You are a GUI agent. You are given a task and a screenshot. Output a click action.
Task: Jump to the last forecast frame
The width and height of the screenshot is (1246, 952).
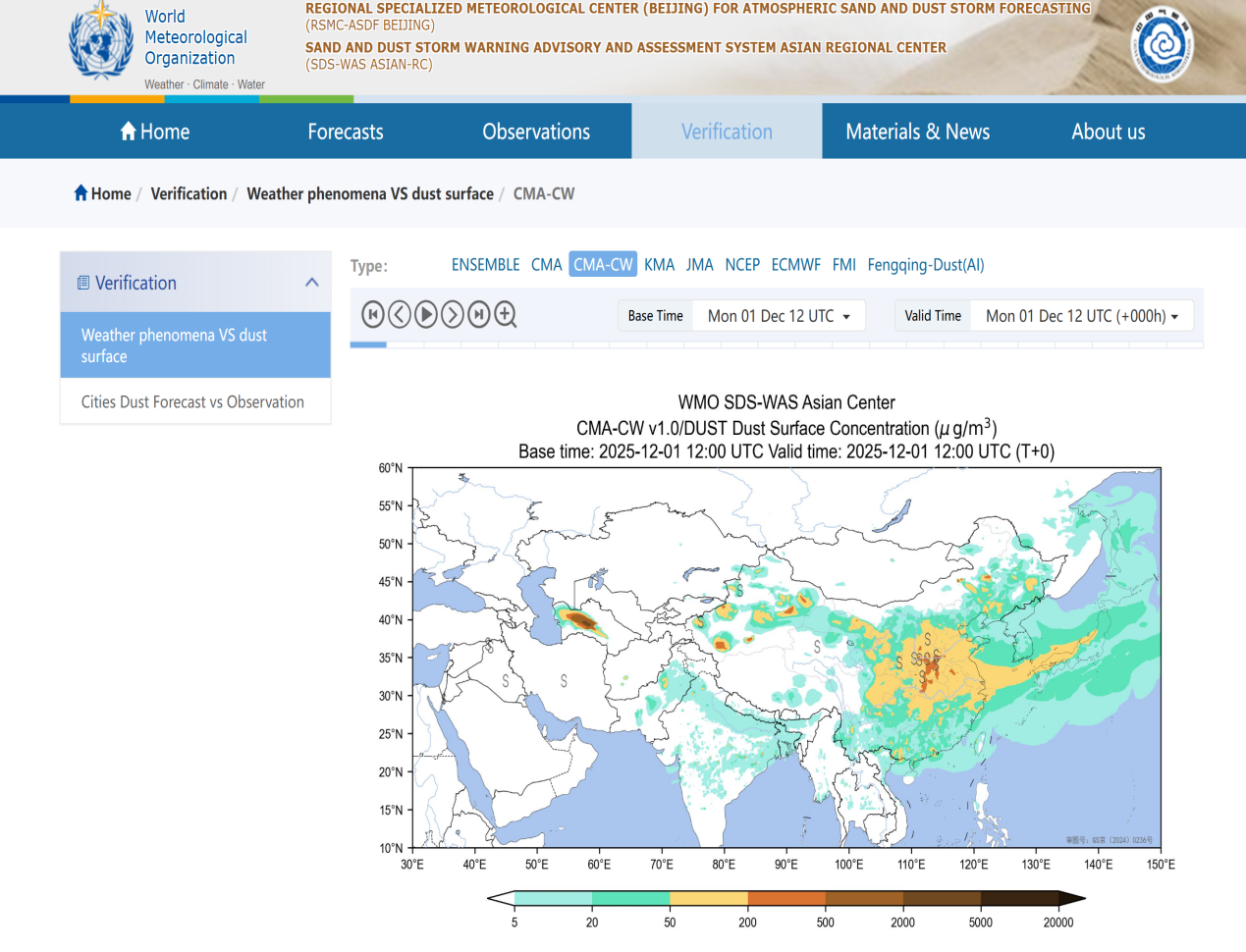[x=478, y=314]
